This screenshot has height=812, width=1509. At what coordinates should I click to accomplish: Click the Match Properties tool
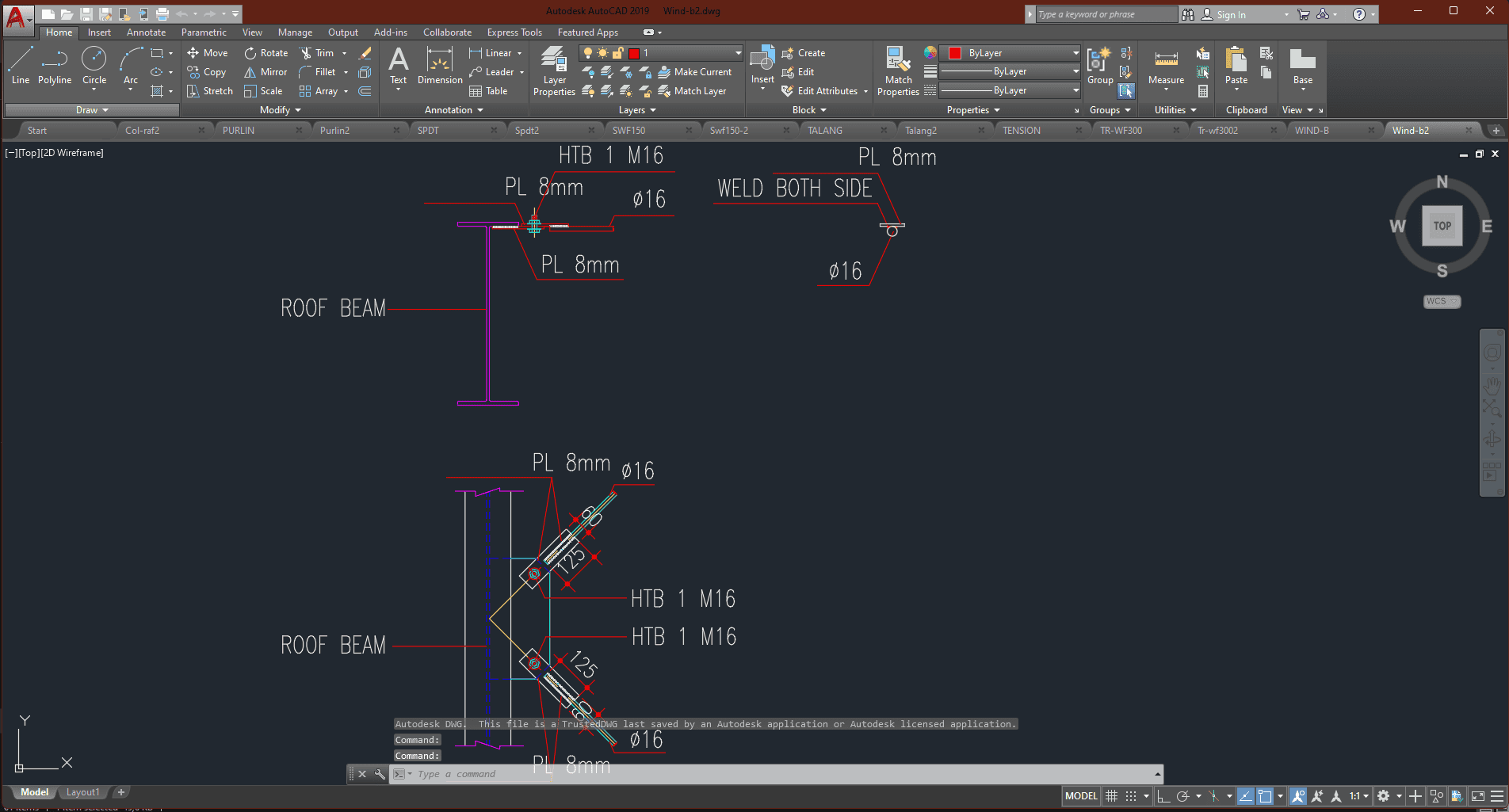pyautogui.click(x=898, y=71)
